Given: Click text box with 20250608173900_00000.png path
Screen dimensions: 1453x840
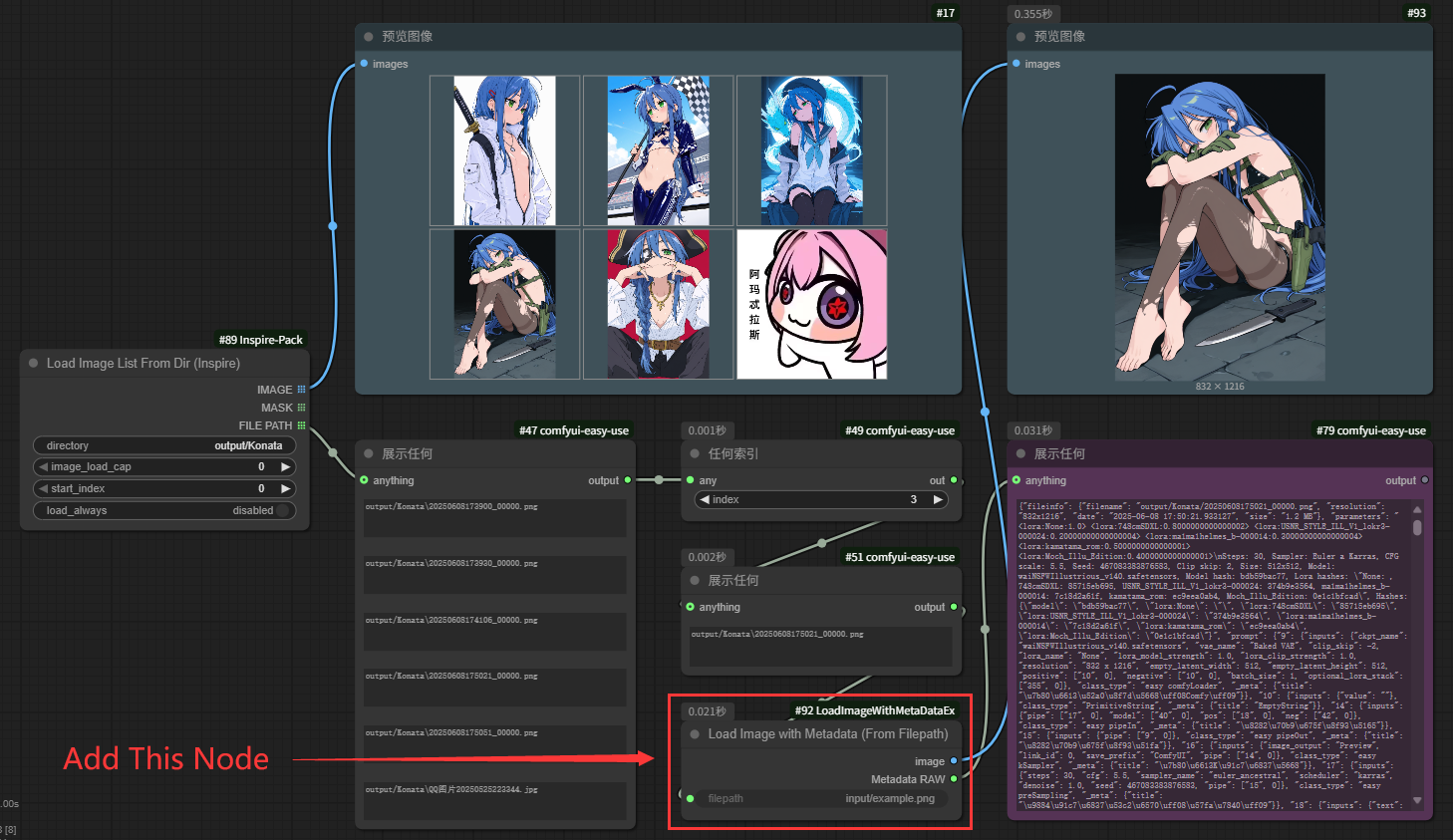Looking at the screenshot, I should point(495,518).
